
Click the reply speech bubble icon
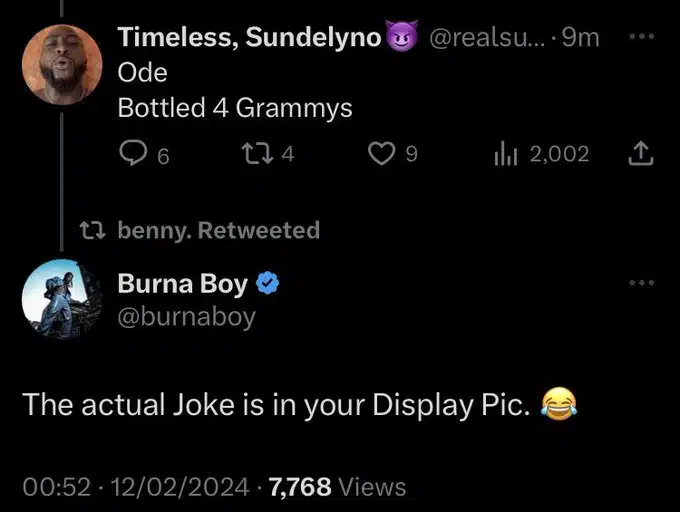point(133,153)
